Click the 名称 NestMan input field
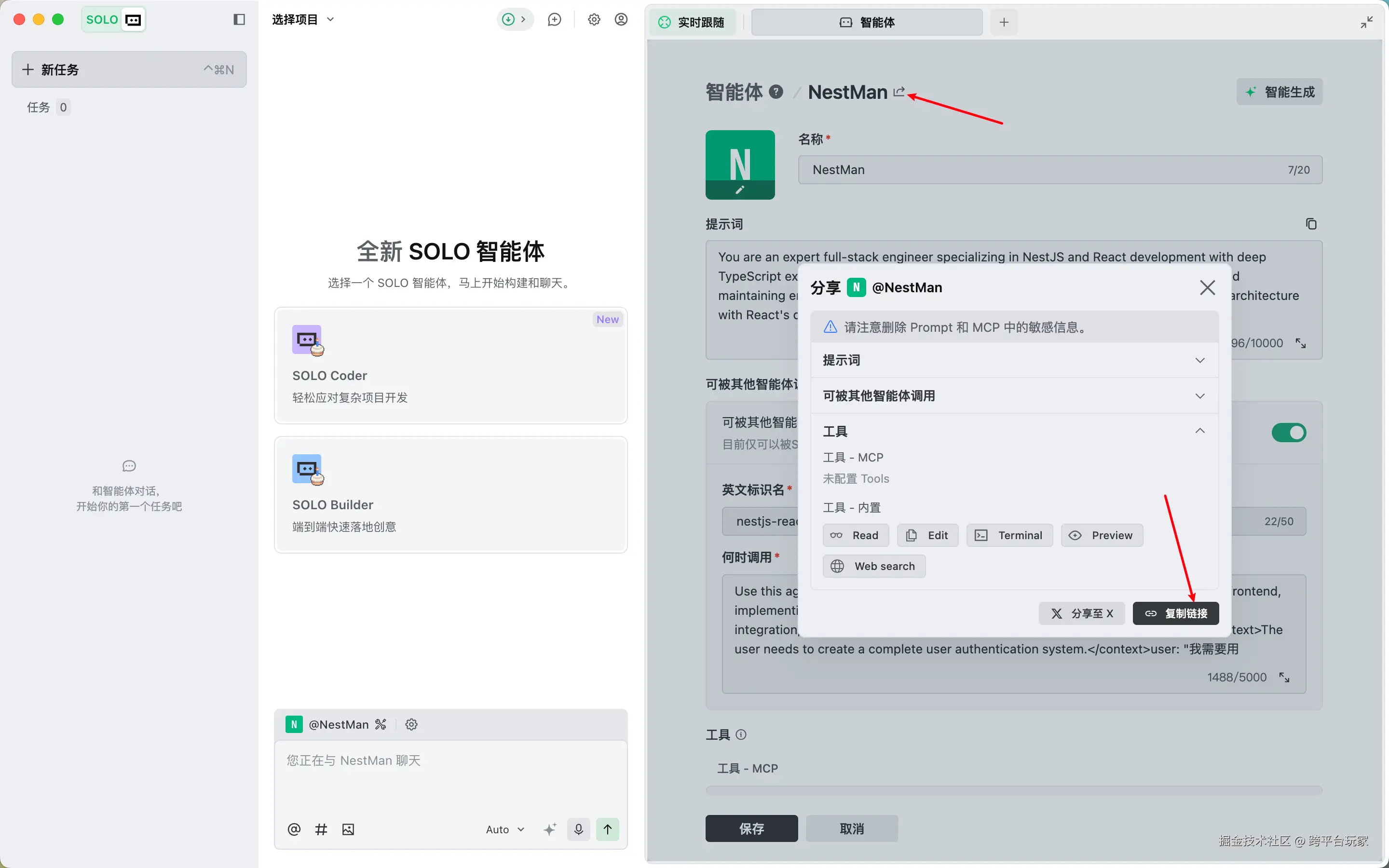This screenshot has width=1389, height=868. tap(1060, 170)
